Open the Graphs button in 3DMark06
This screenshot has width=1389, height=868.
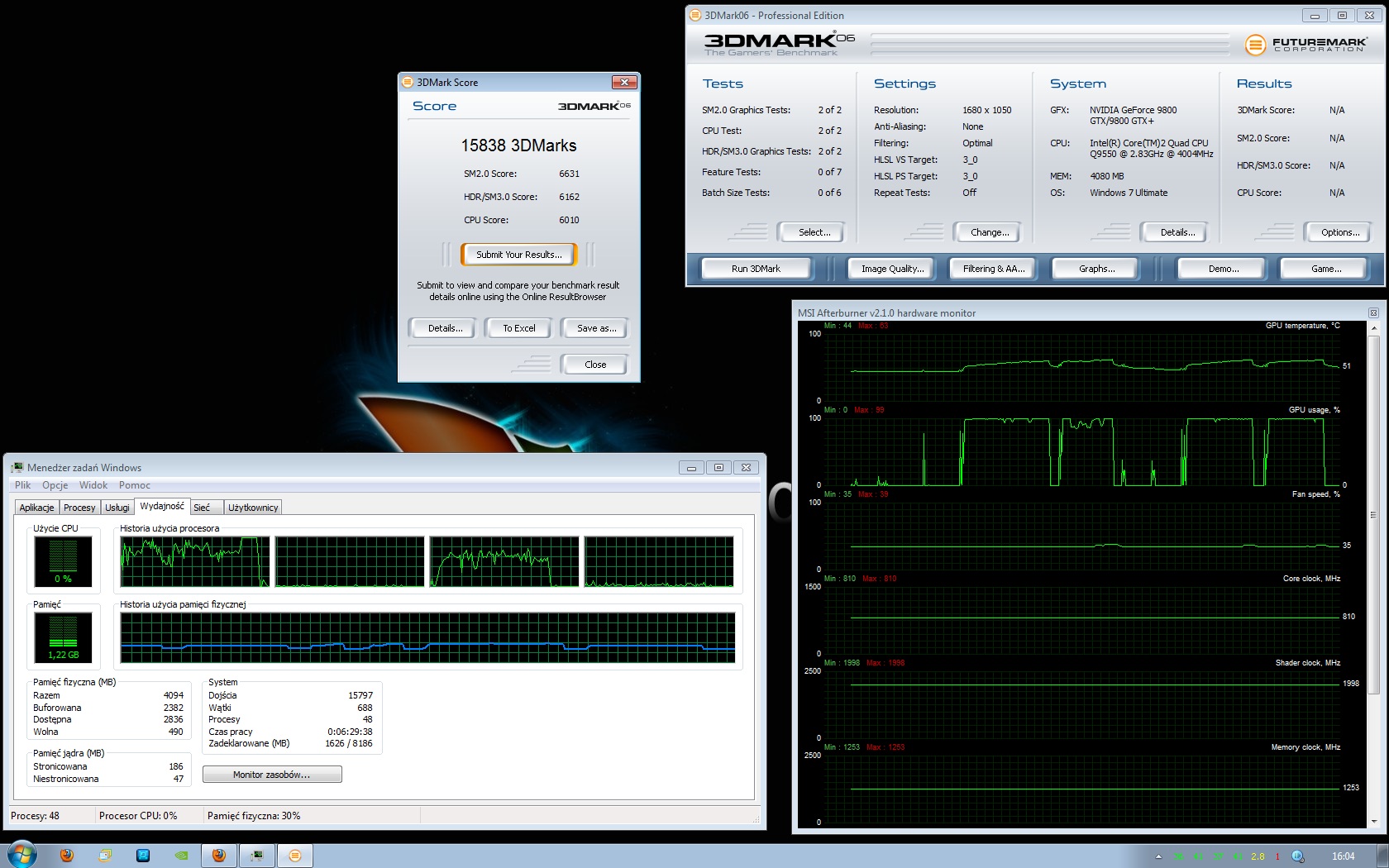[x=1096, y=269]
